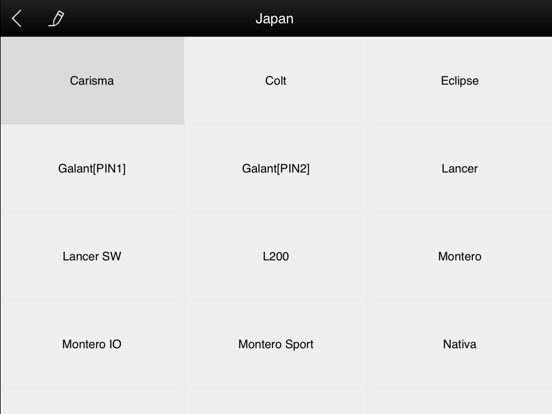Open the Eclipse model entry
This screenshot has height=414, width=552.
pyautogui.click(x=460, y=81)
